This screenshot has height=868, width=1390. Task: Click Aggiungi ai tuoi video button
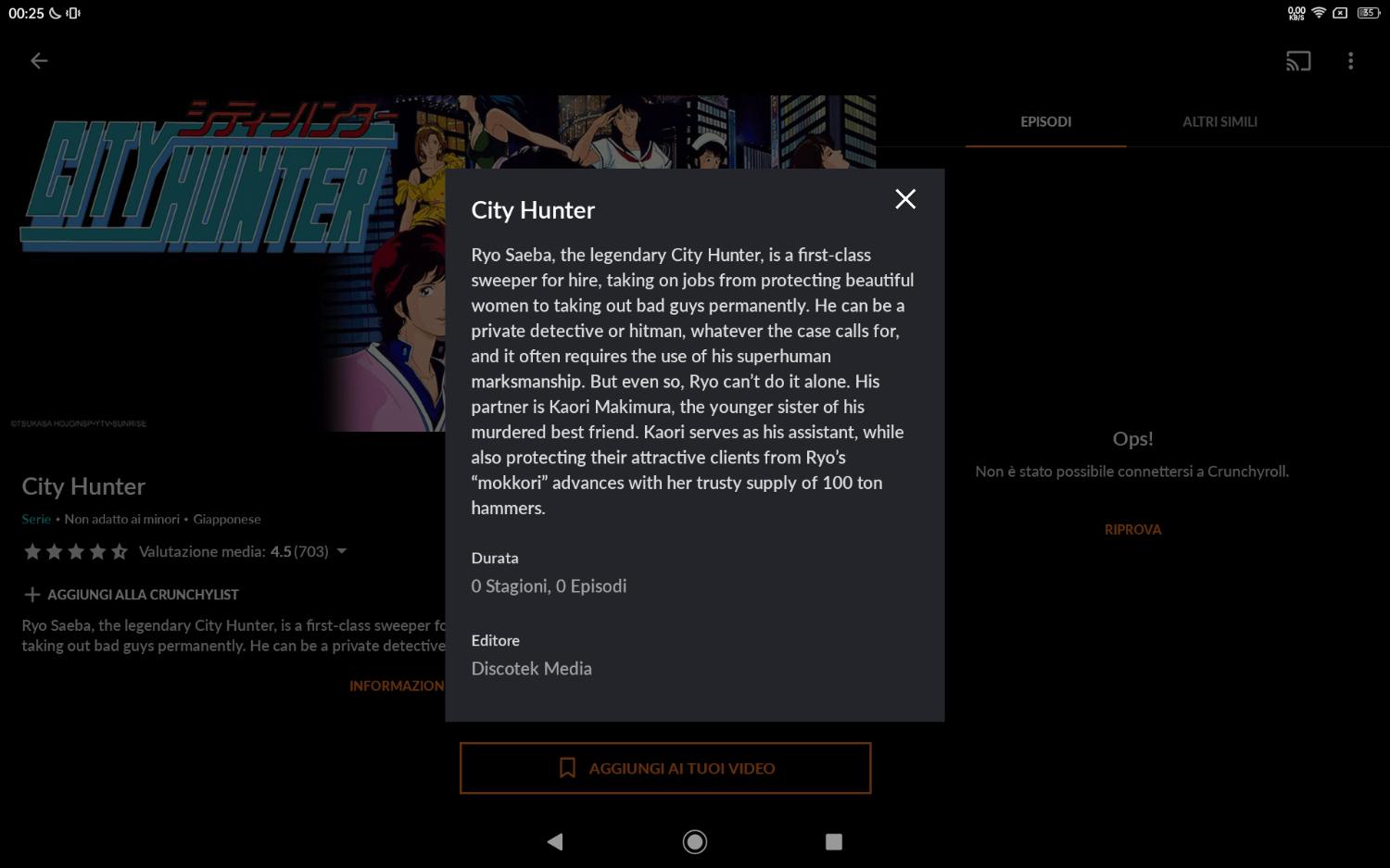(x=665, y=768)
